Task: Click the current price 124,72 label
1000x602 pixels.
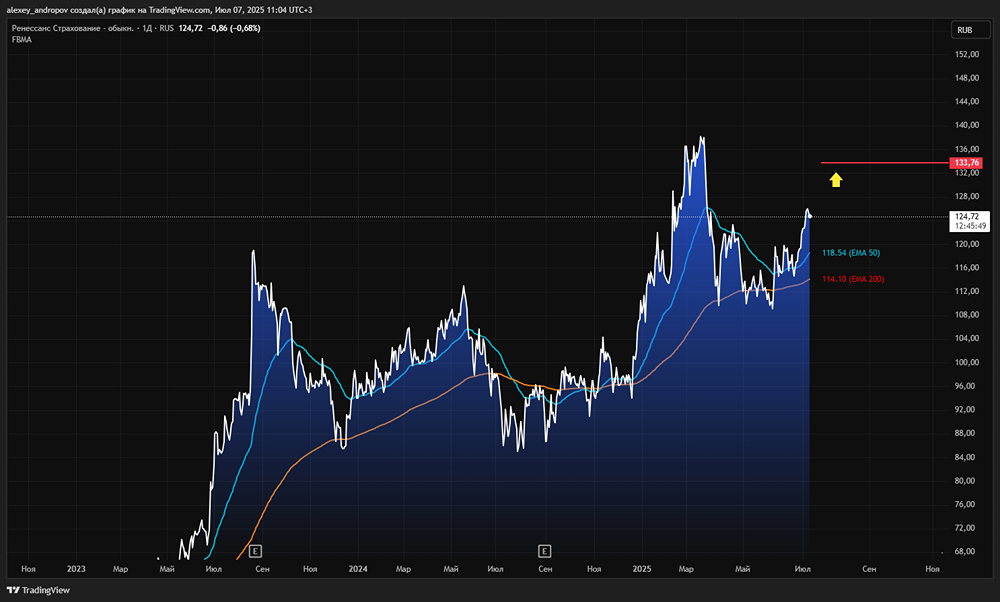Action: pyautogui.click(x=967, y=216)
